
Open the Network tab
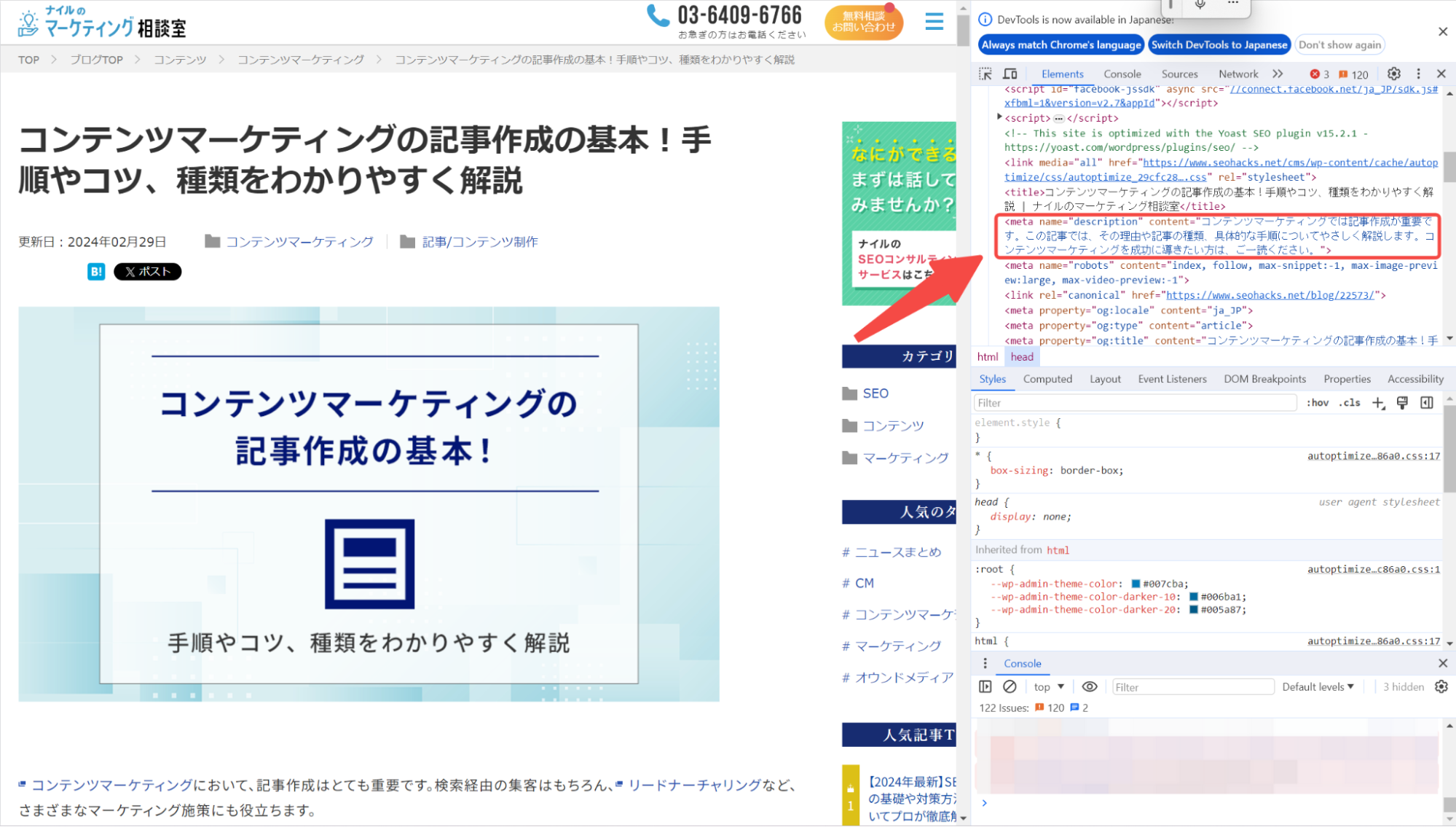click(1238, 74)
